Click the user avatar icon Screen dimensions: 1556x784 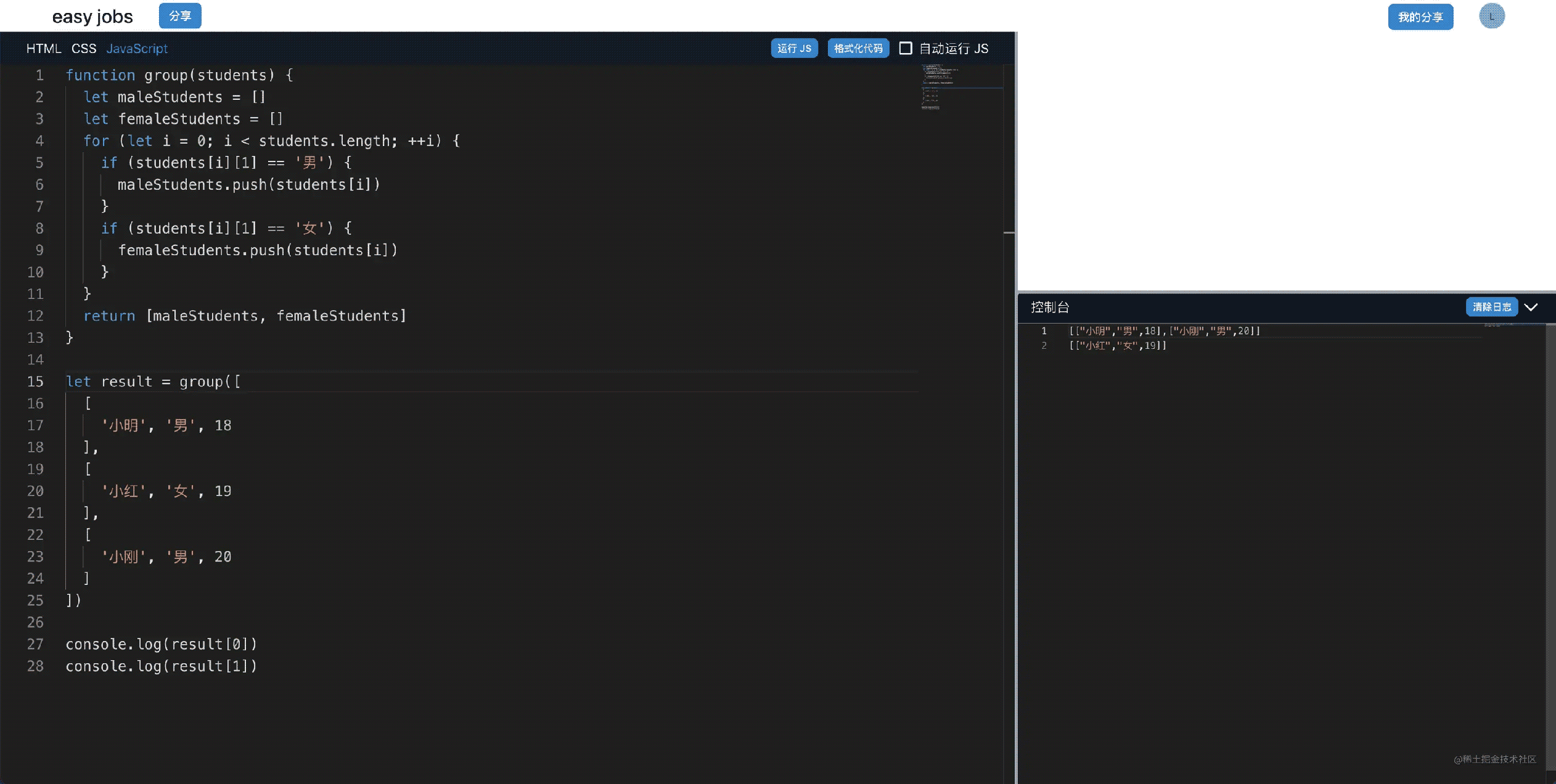1491,16
